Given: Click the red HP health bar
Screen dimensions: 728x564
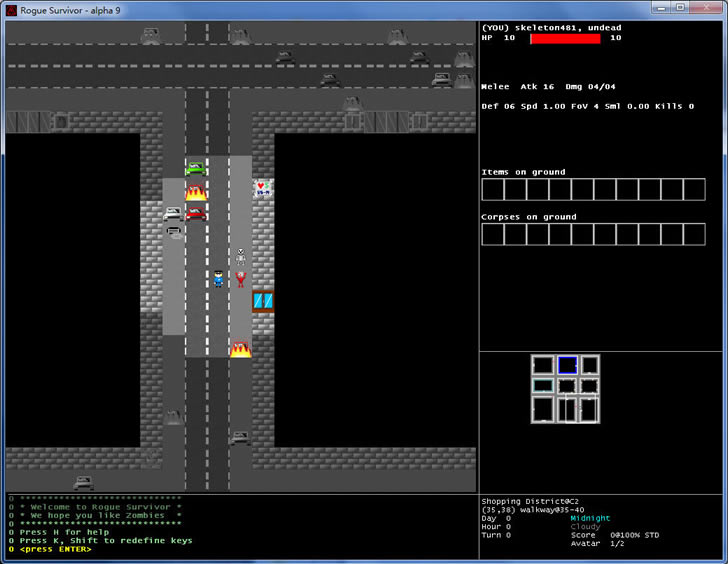Looking at the screenshot, I should [x=565, y=38].
